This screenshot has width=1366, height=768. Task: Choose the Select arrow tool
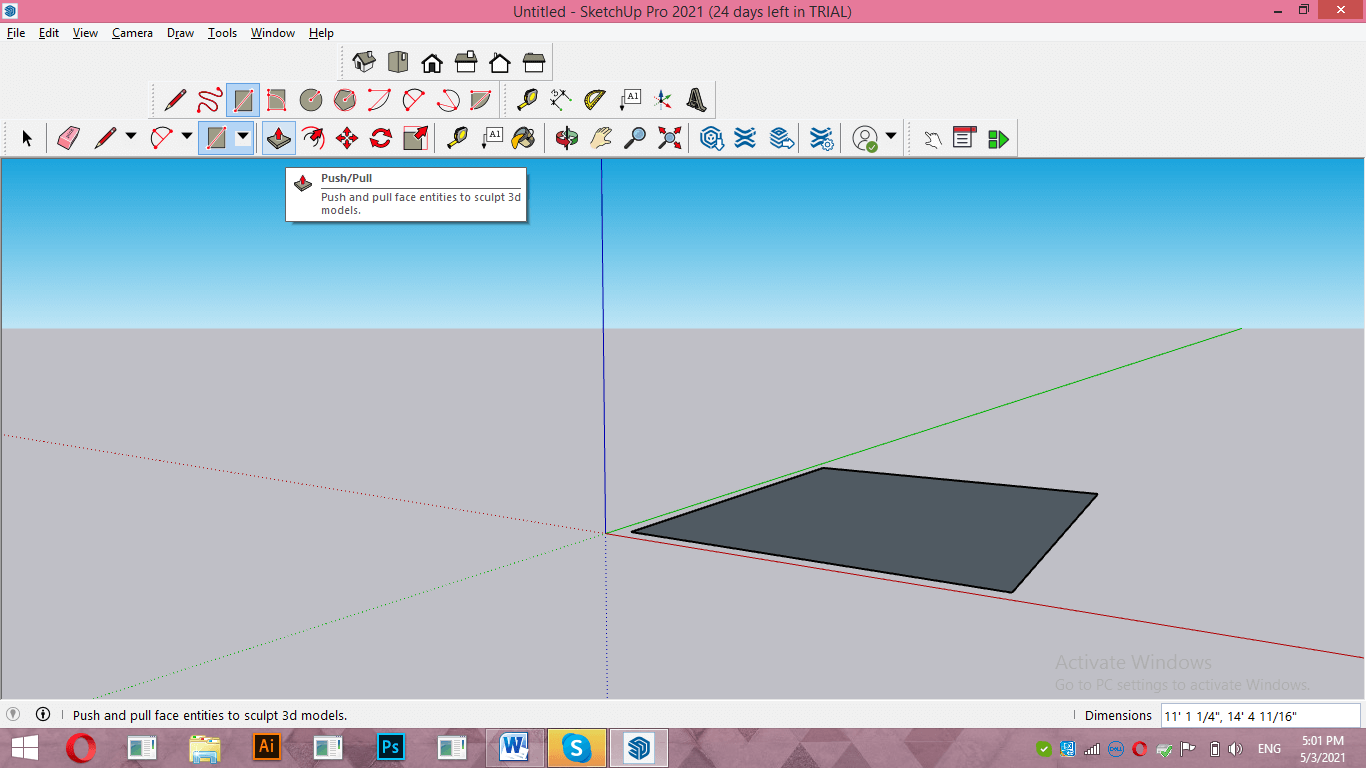point(27,138)
